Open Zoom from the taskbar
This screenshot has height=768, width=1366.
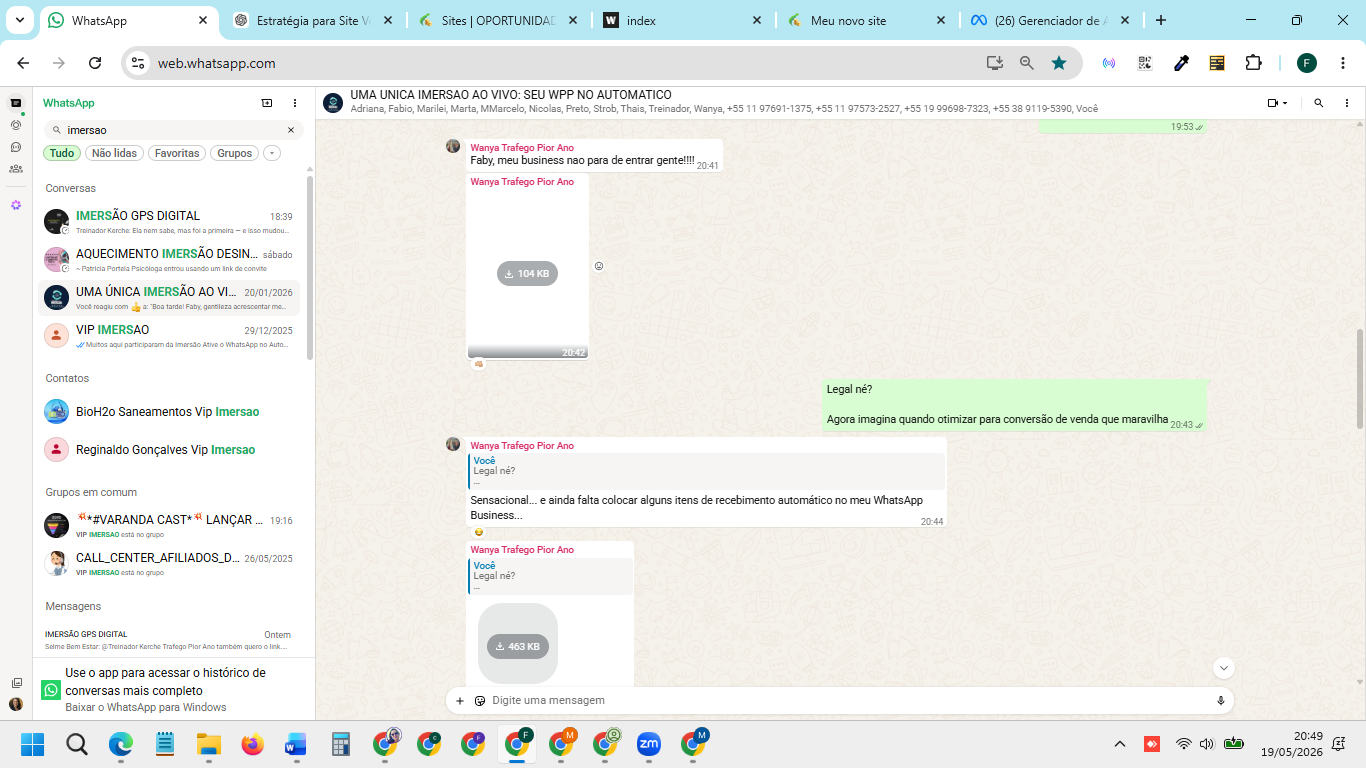tap(649, 744)
